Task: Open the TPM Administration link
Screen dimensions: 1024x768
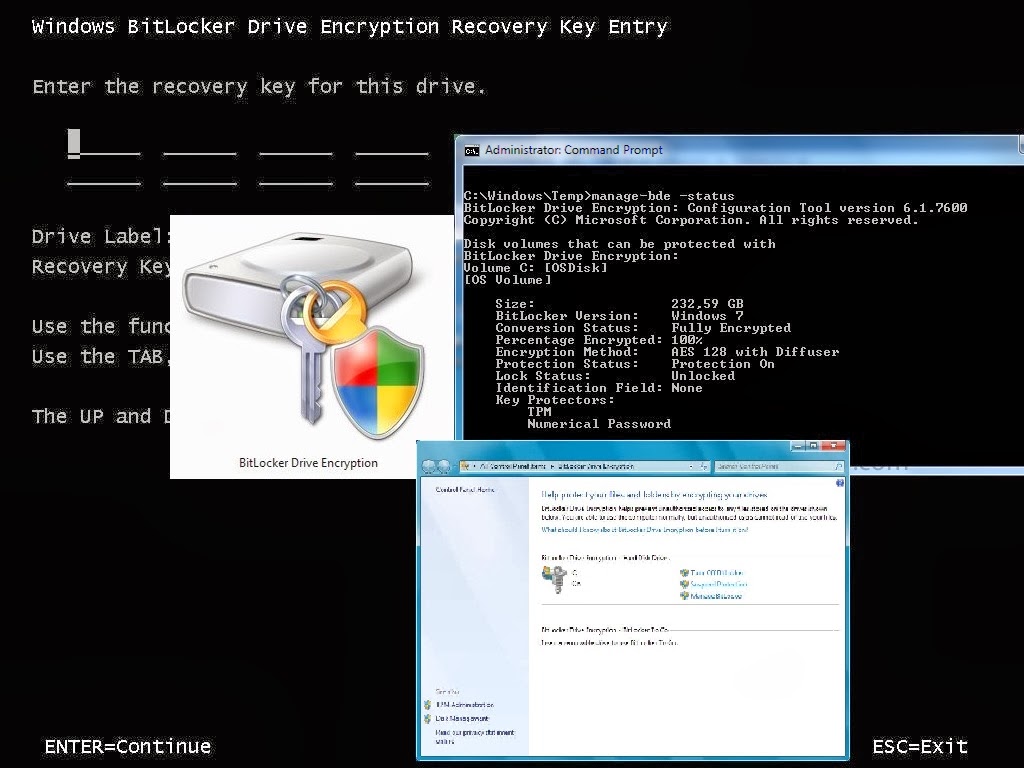Action: click(465, 705)
